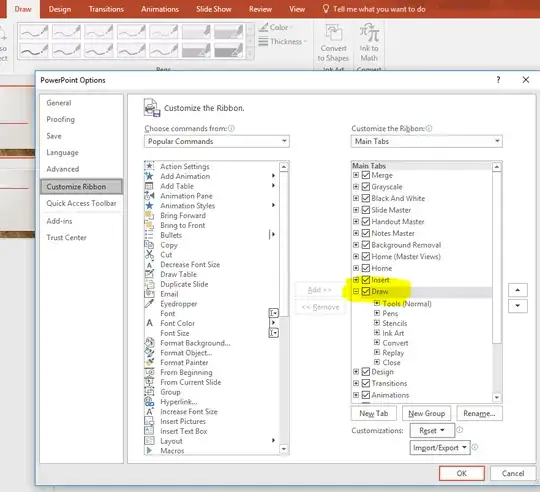Click the Bring to Front icon
This screenshot has height=492, width=540.
click(149, 225)
